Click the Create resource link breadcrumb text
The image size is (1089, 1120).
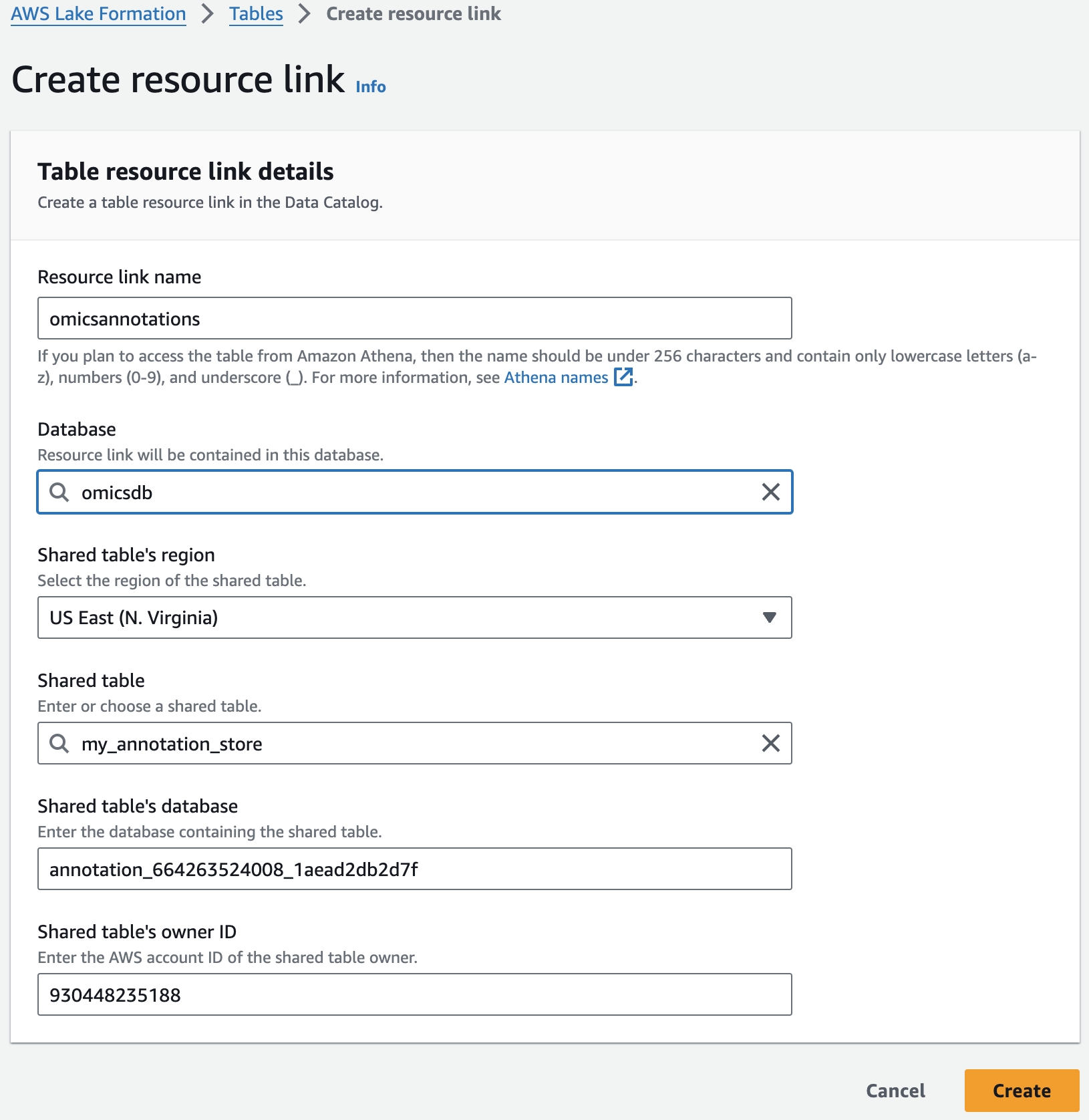(414, 14)
